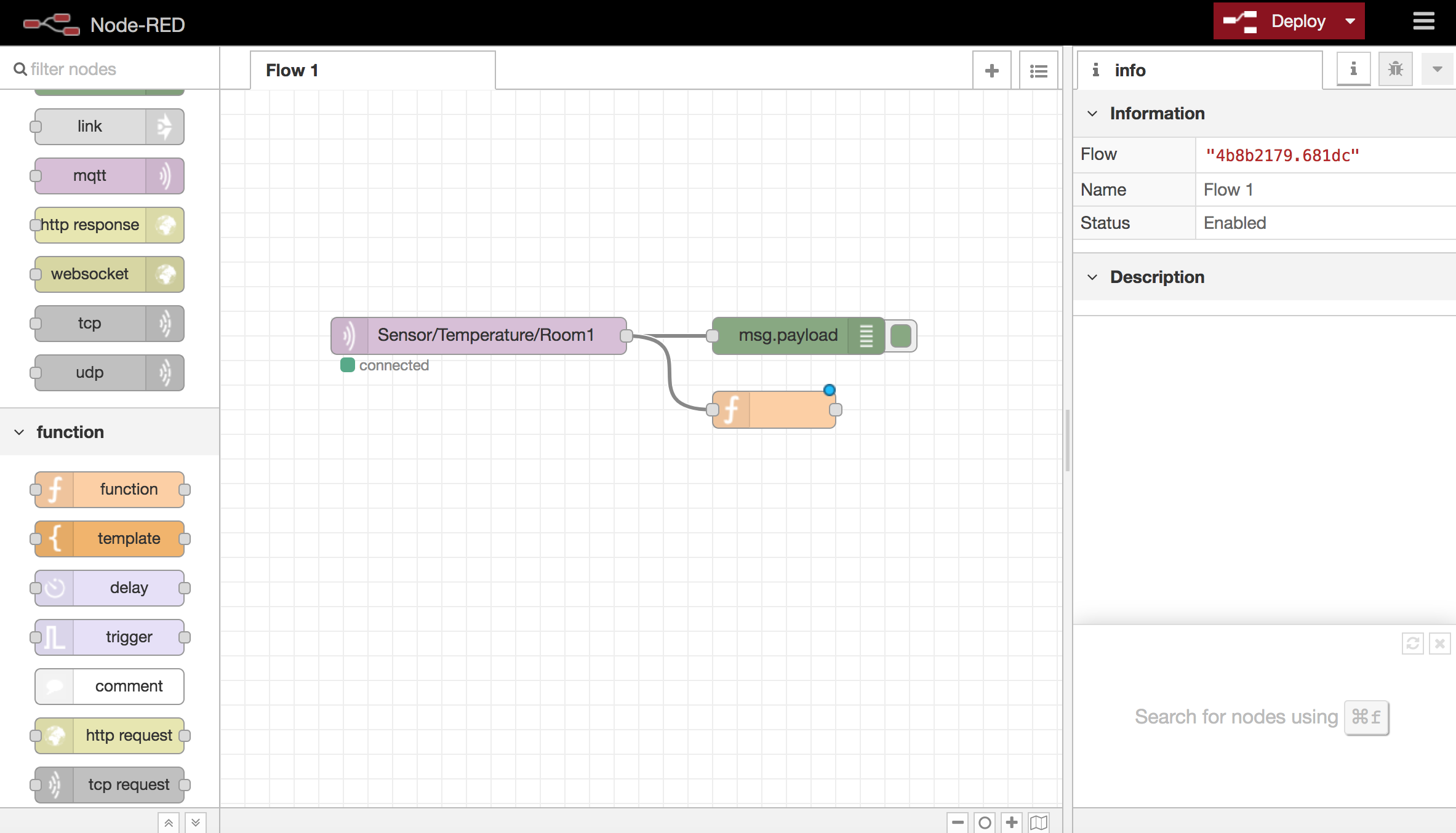Click the Status value Enabled
Image resolution: width=1456 pixels, height=833 pixels.
1235,223
